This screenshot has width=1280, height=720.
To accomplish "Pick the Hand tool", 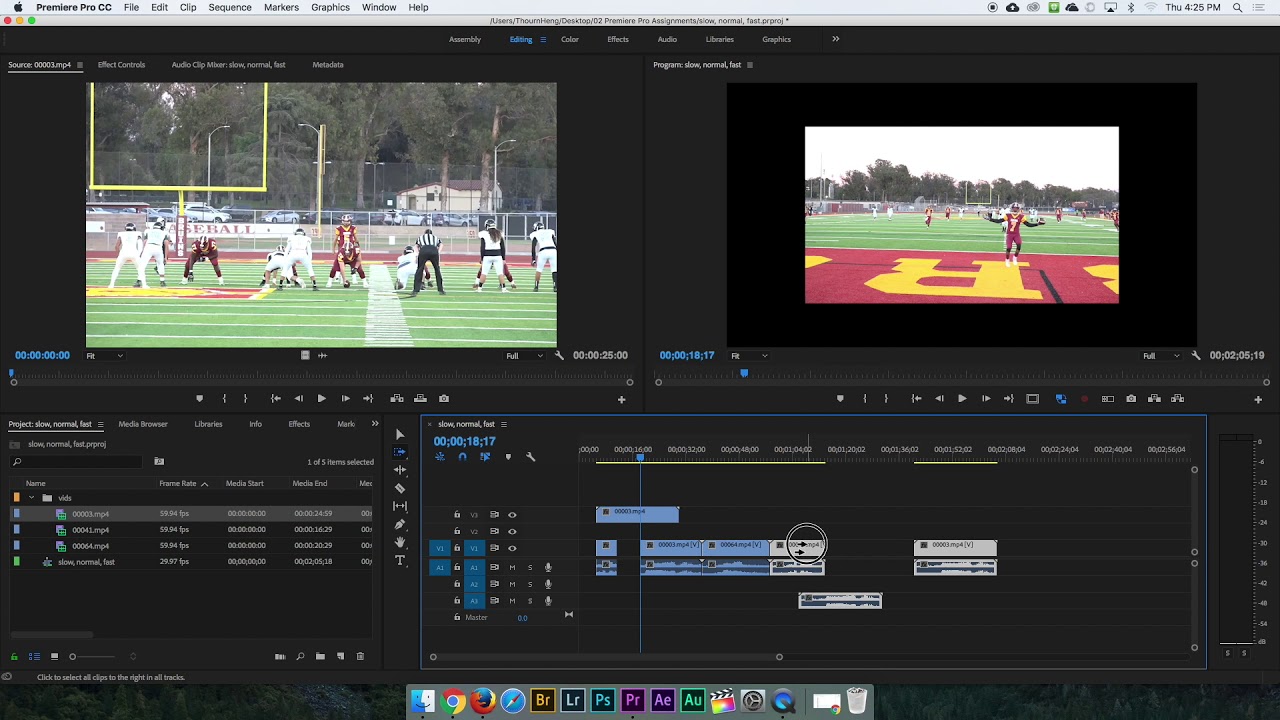I will pyautogui.click(x=400, y=542).
